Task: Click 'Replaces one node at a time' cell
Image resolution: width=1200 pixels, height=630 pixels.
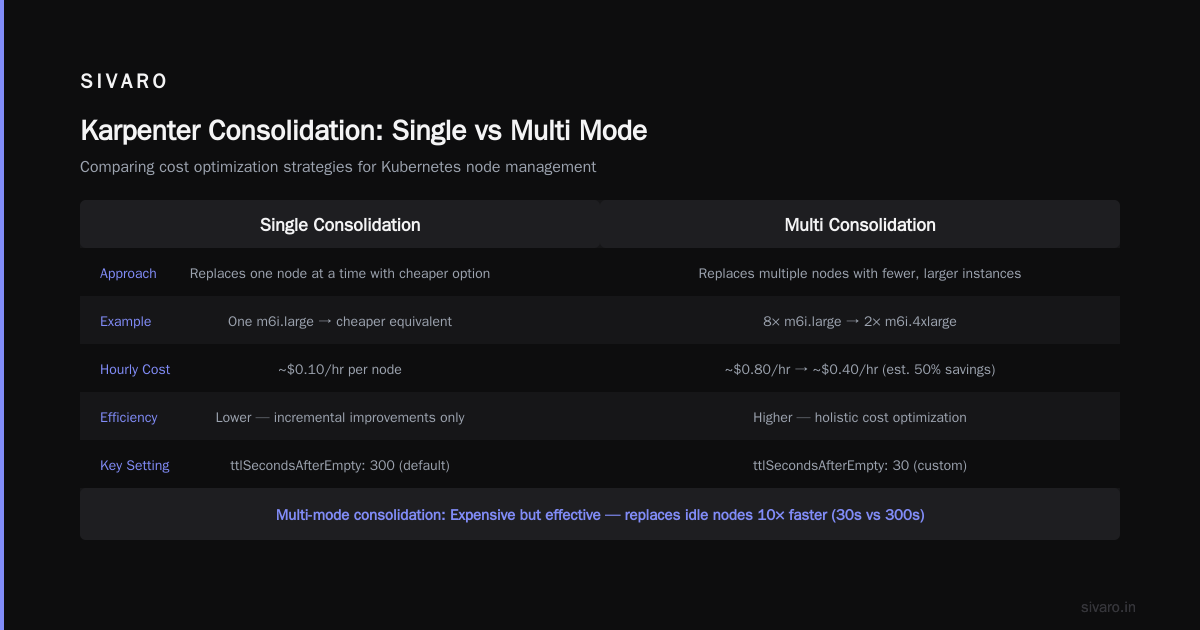Action: 340,273
